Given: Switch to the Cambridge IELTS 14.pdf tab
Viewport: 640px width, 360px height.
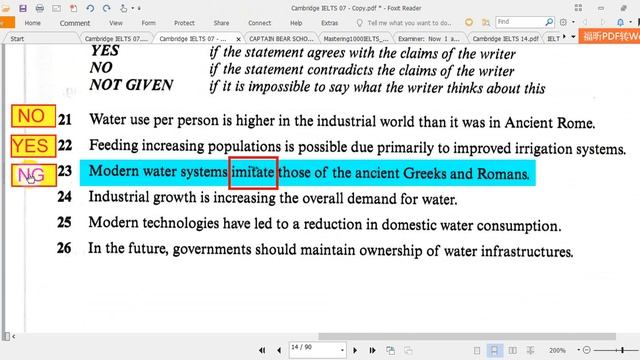Looking at the screenshot, I should (x=505, y=39).
